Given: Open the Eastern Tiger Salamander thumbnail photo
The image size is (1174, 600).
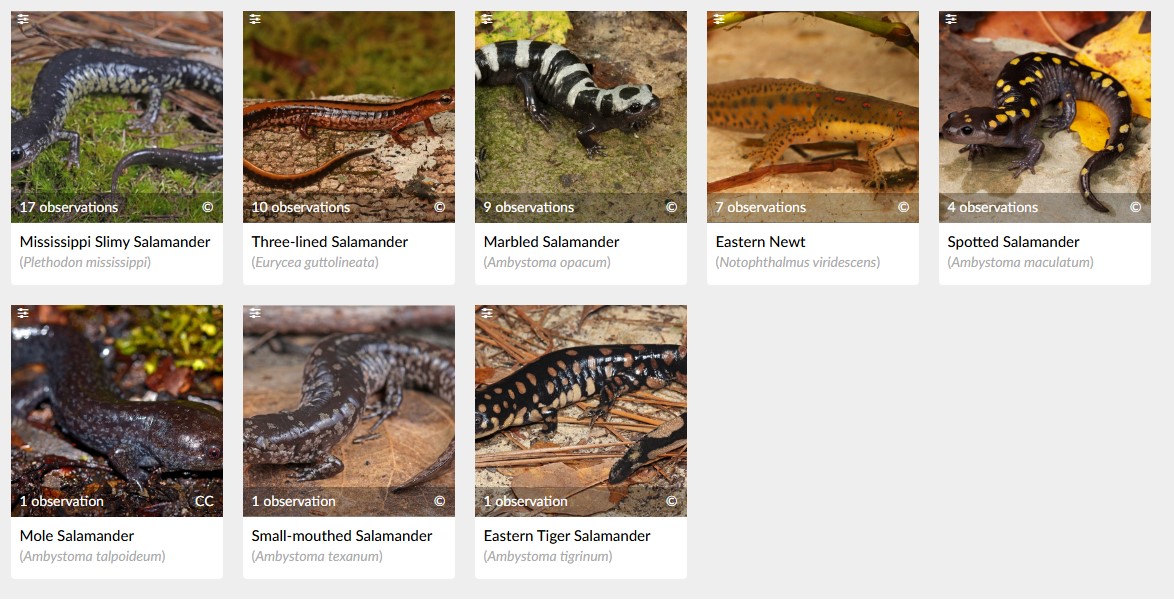Looking at the screenshot, I should (x=581, y=410).
